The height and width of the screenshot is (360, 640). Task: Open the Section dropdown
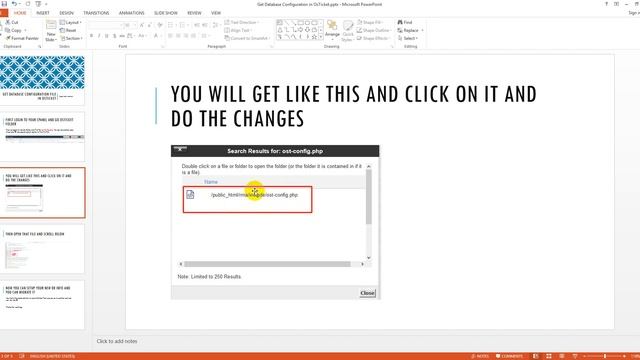coord(71,38)
